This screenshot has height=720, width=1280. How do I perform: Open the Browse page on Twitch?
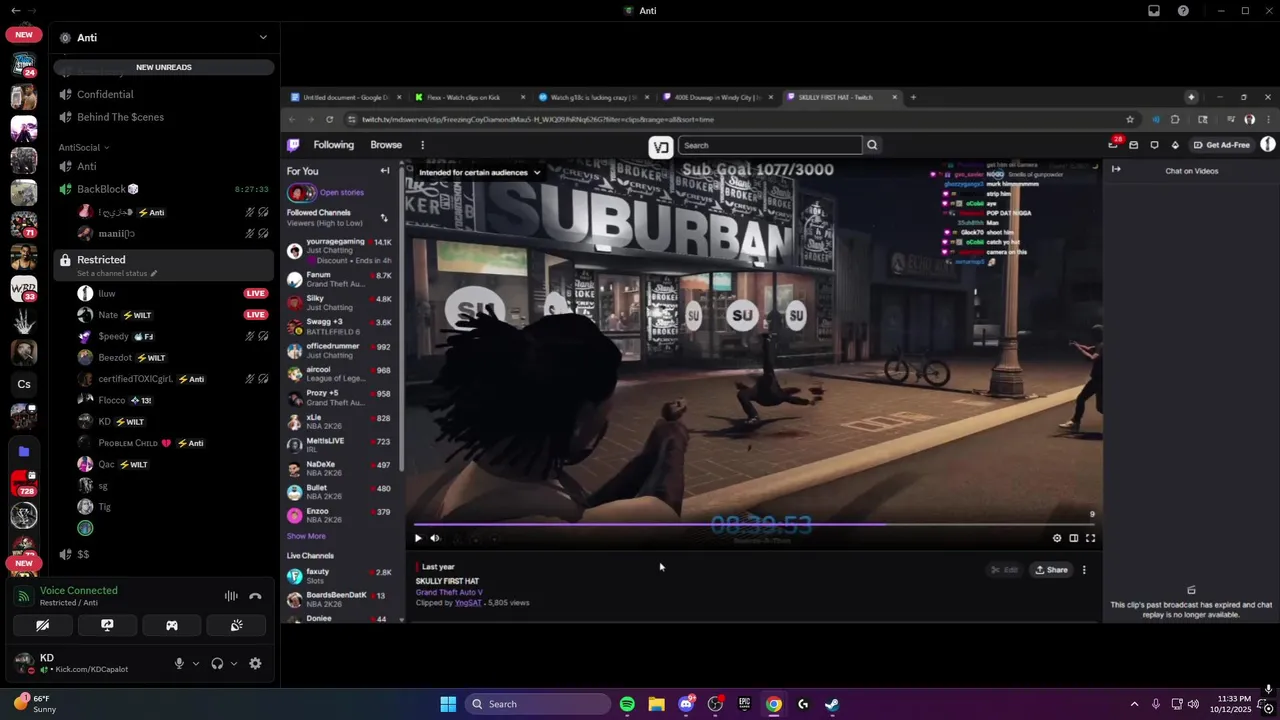[386, 145]
